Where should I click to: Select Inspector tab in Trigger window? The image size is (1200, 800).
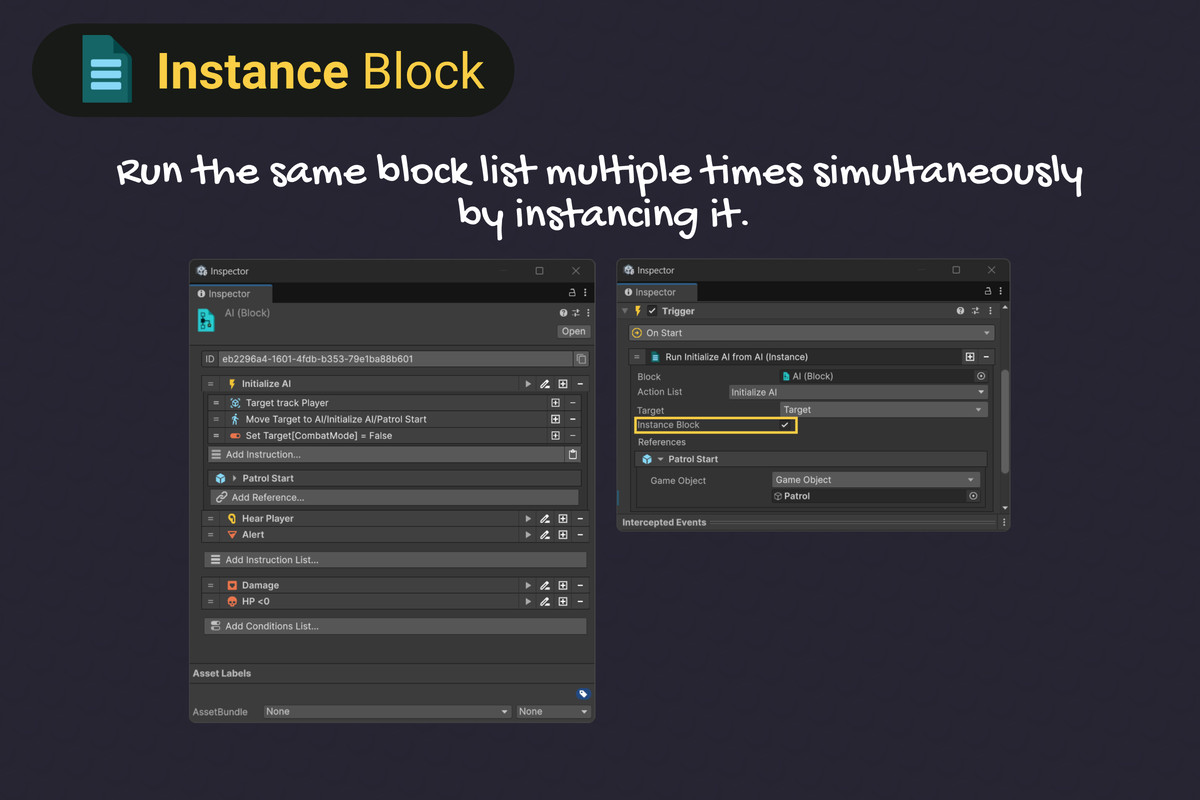pyautogui.click(x=656, y=293)
